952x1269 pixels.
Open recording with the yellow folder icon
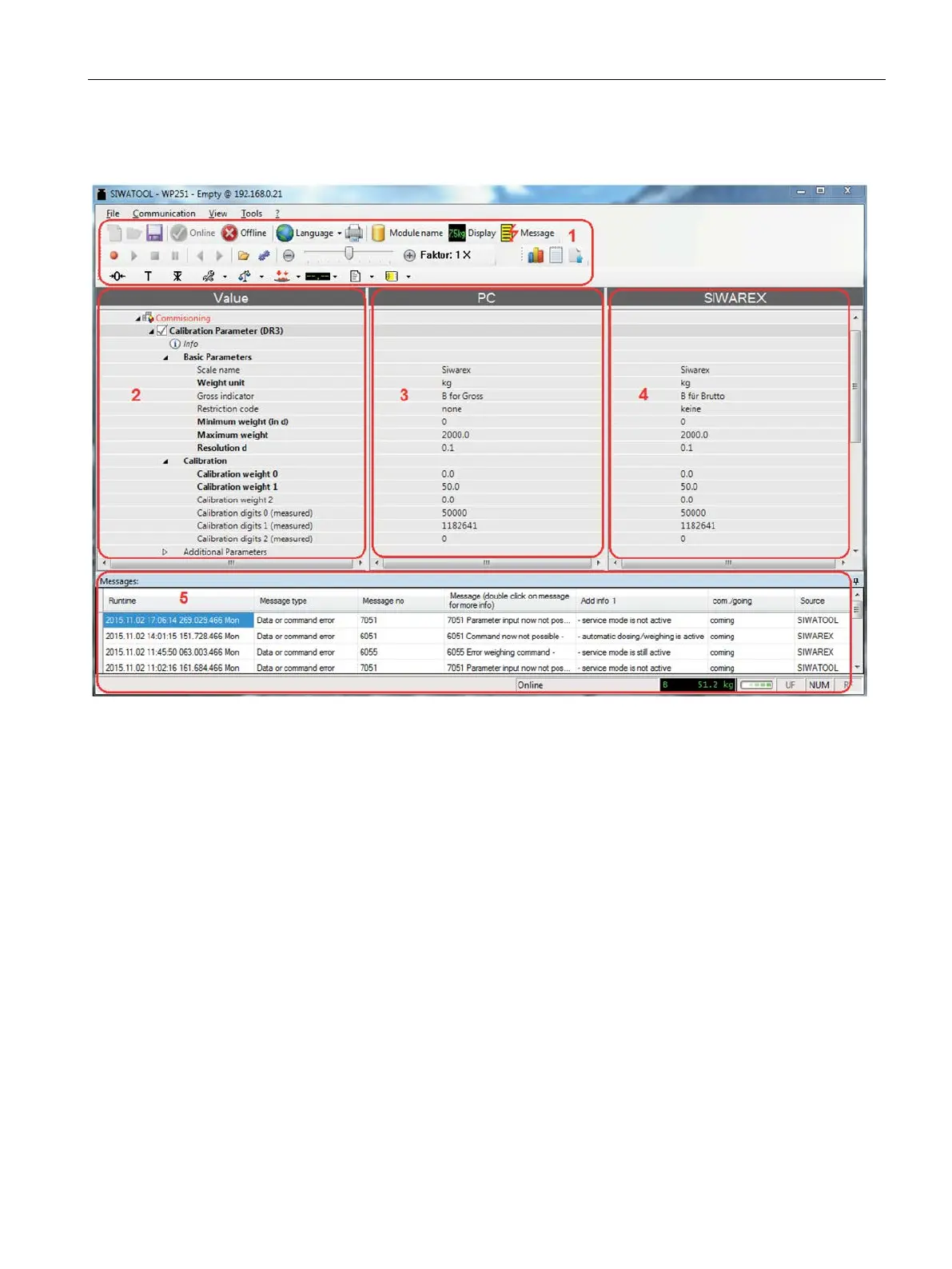tap(243, 256)
